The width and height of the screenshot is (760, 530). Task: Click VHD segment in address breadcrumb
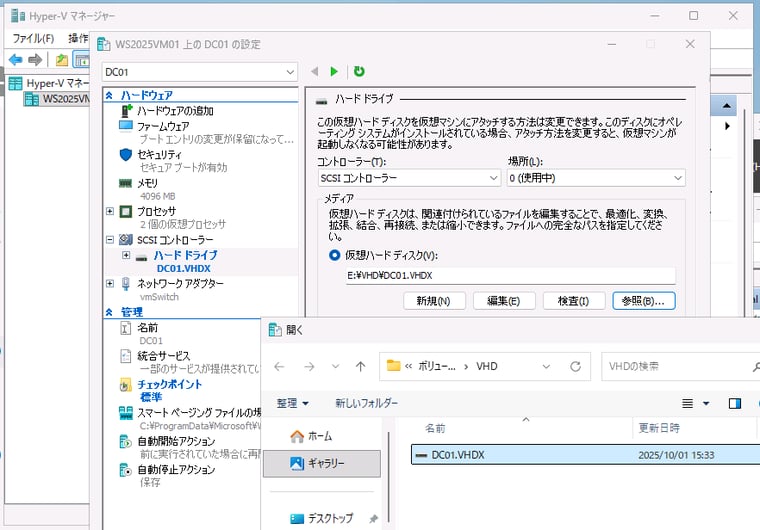coord(487,367)
